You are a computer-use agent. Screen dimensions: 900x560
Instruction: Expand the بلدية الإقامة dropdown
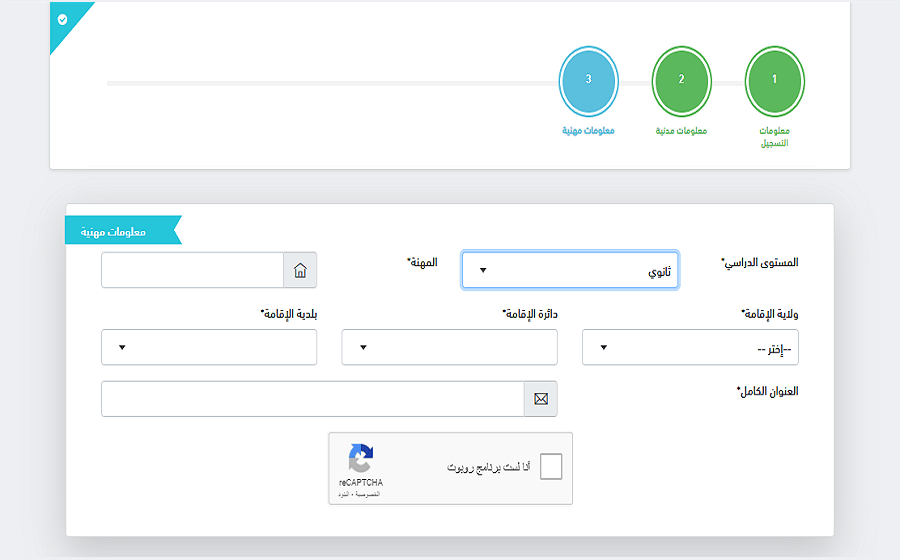[209, 347]
